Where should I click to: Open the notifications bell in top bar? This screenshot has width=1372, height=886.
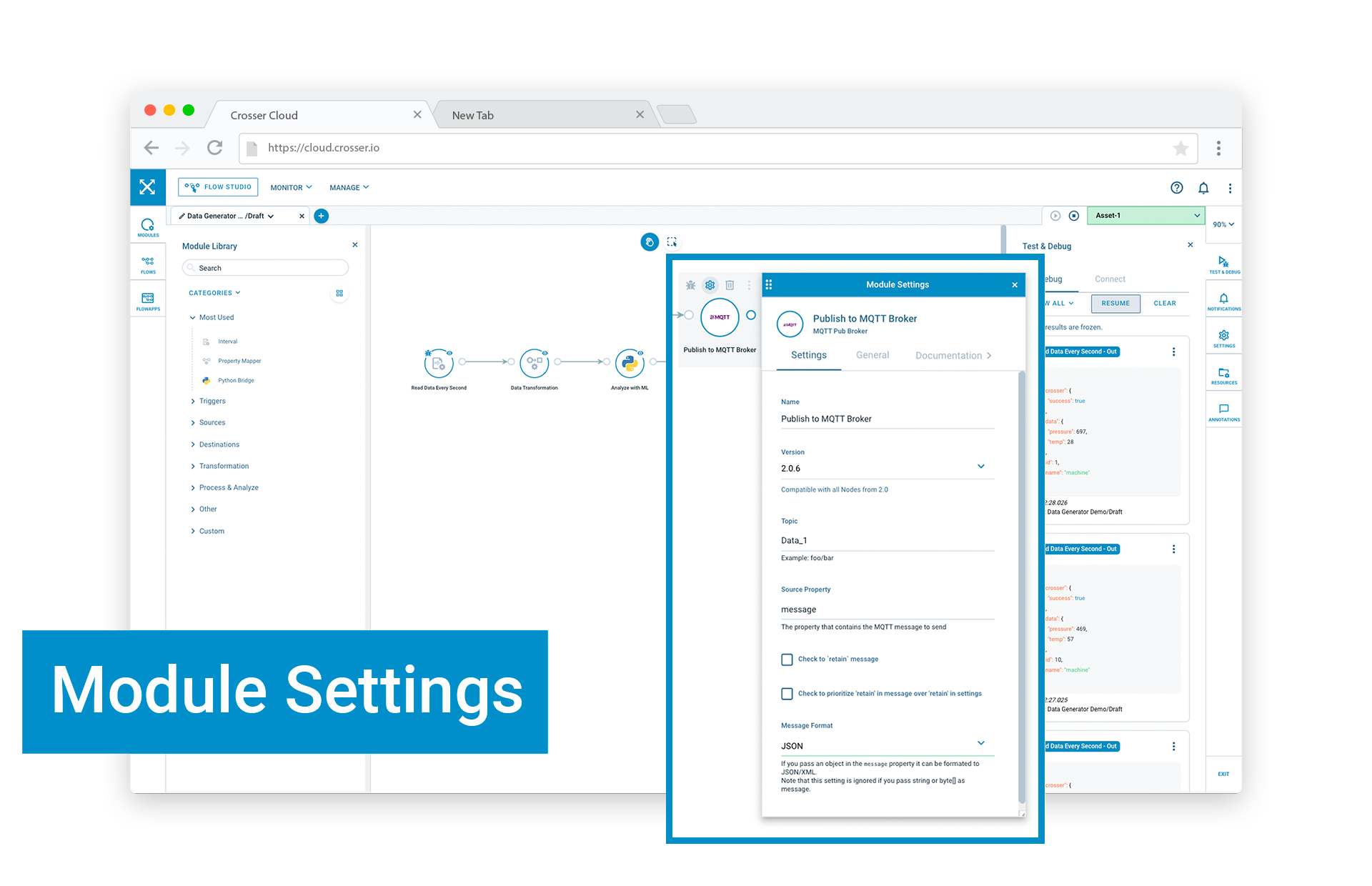coord(1203,188)
